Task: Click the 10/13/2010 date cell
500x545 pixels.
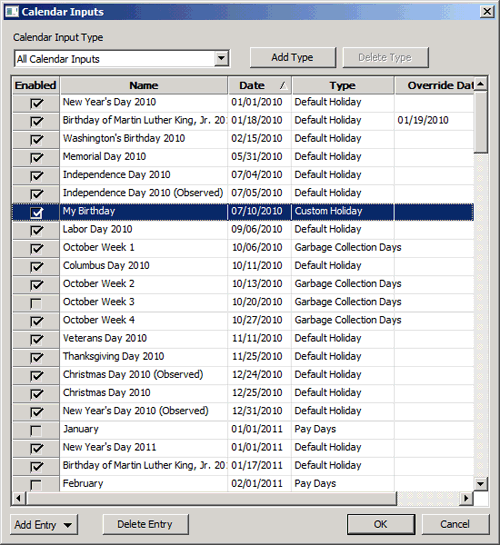Action: [260, 284]
